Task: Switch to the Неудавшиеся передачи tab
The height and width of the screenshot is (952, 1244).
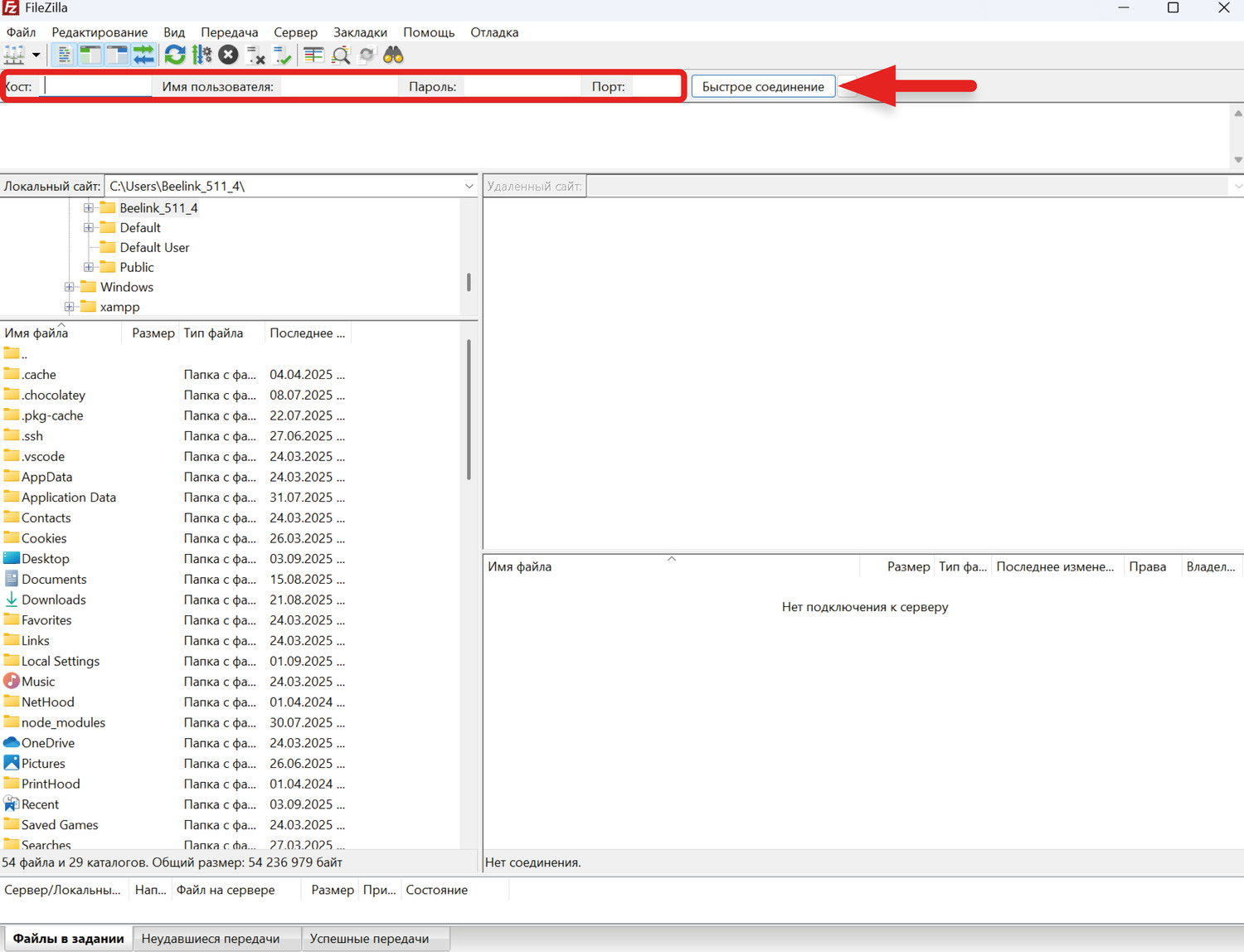Action: (x=210, y=939)
